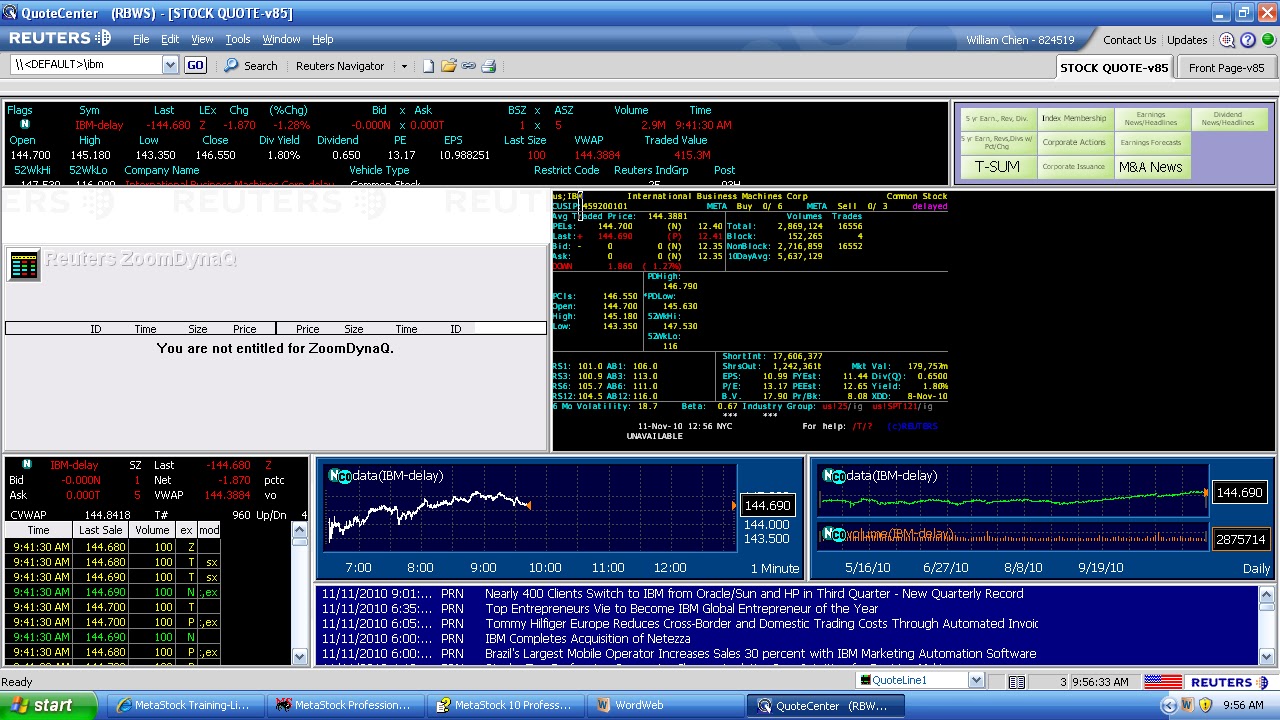Open the Top Entrepreneurs Vie headline
The image size is (1280, 720).
(x=682, y=609)
